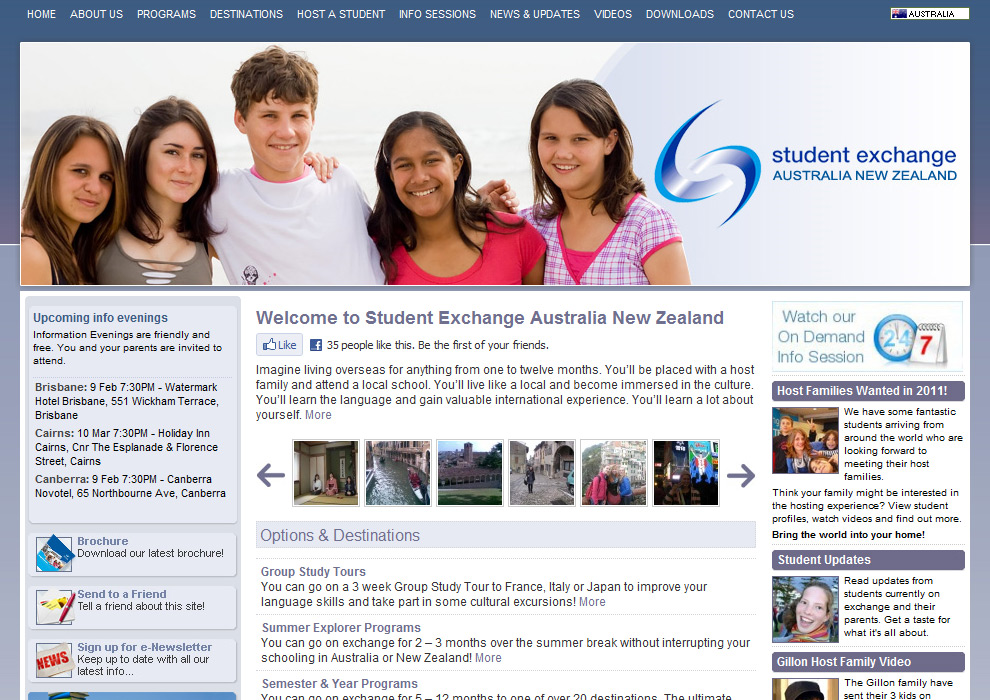The height and width of the screenshot is (700, 990).
Task: Click the Brochure link
Action: pos(102,541)
